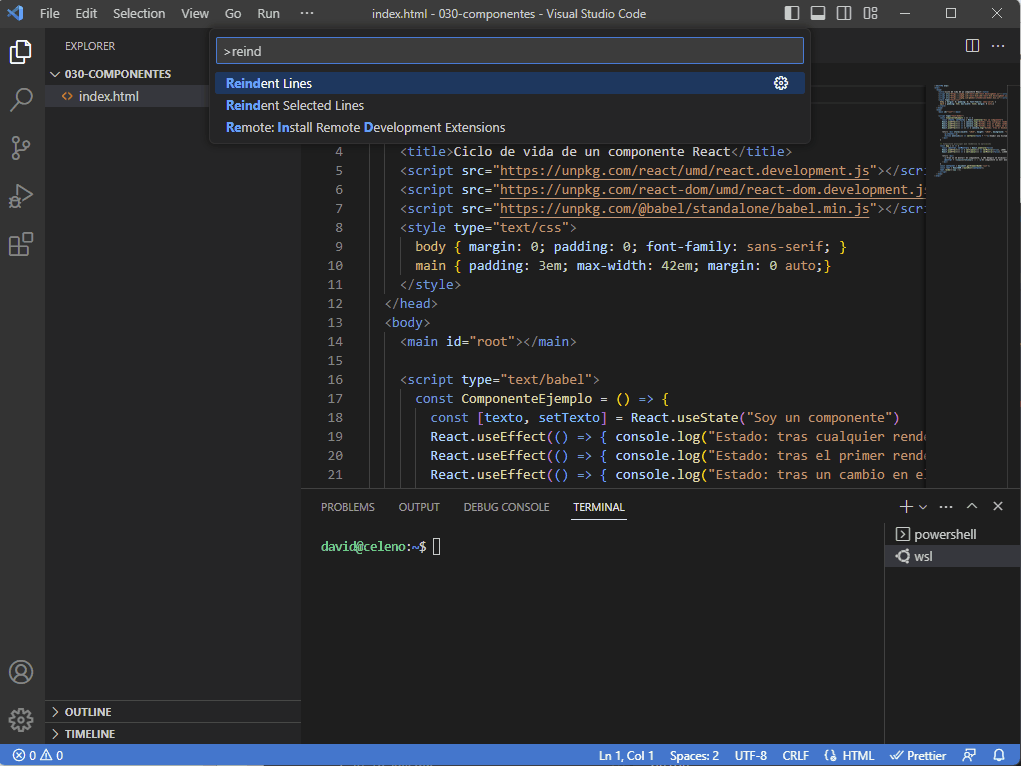The height and width of the screenshot is (766, 1021).
Task: Expand the TIMELINE section
Action: point(90,734)
